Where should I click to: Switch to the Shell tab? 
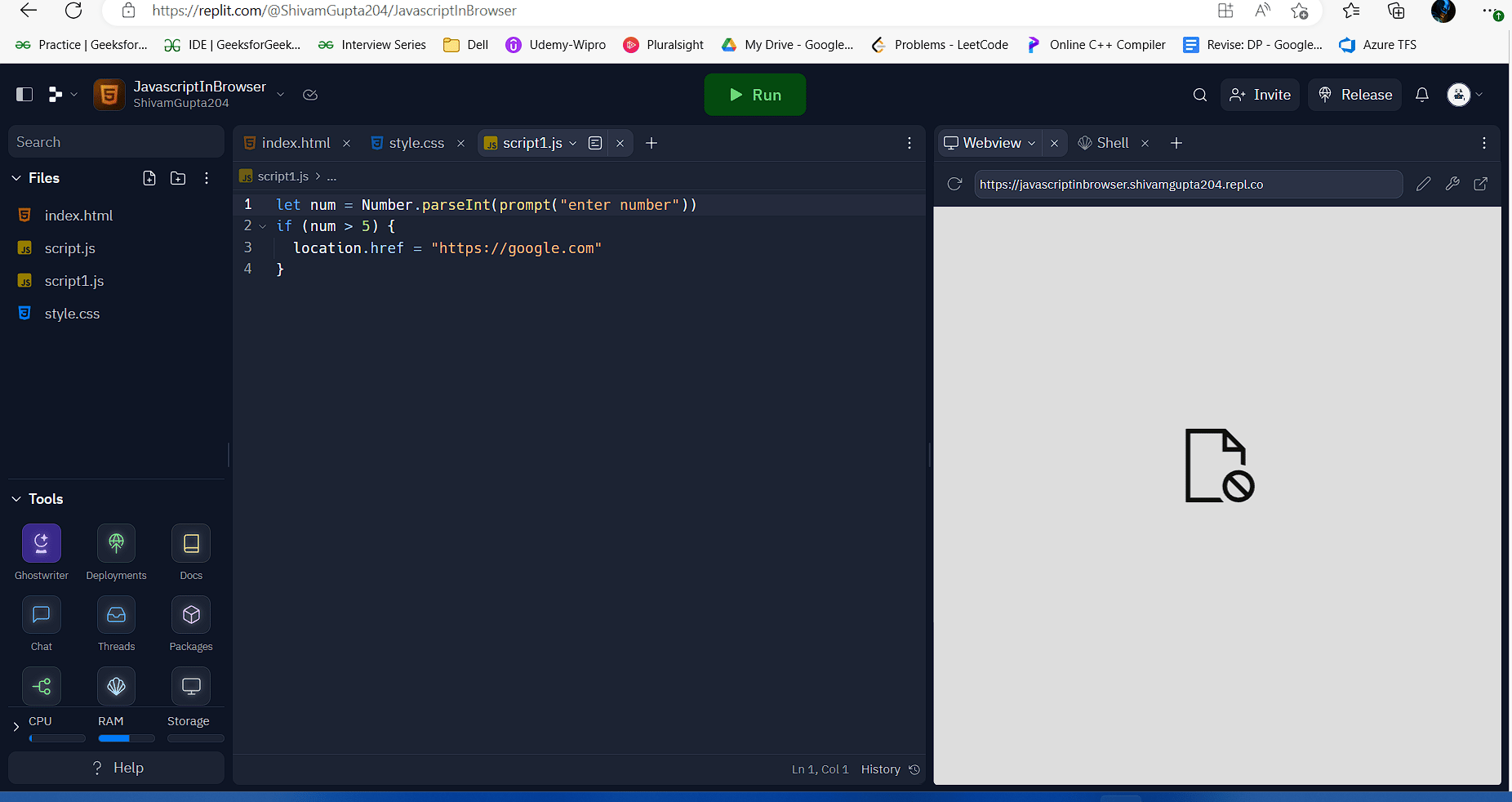coord(1111,143)
